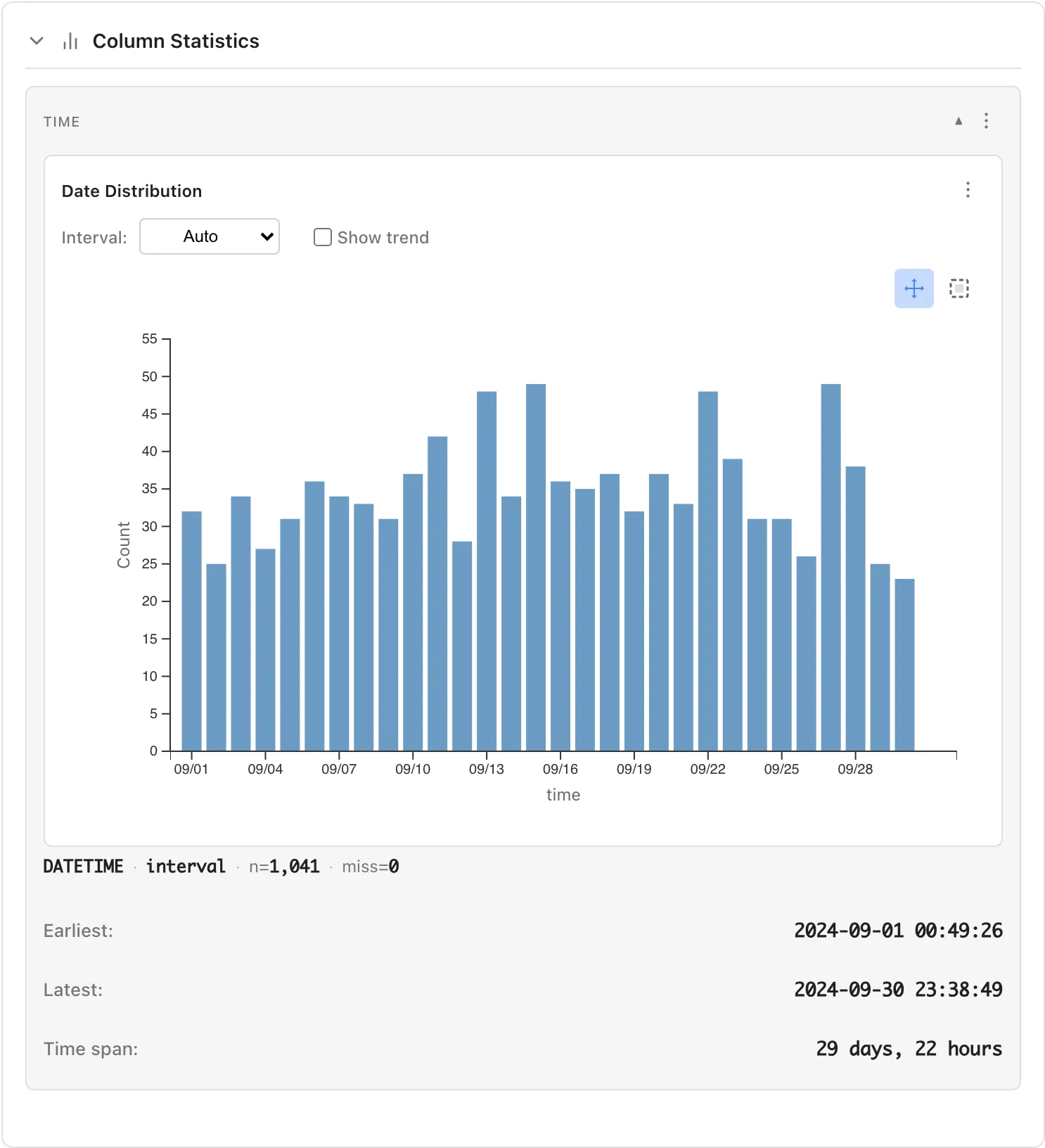Open the TIME panel kebab menu
Screen dimensions: 1045x1148
986,121
